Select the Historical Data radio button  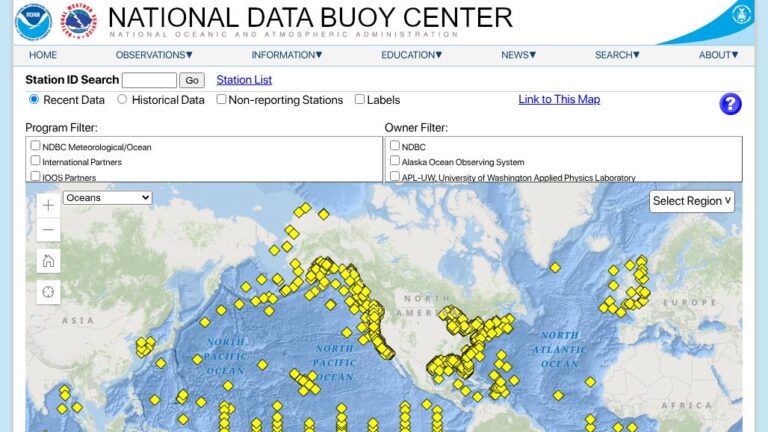(123, 100)
